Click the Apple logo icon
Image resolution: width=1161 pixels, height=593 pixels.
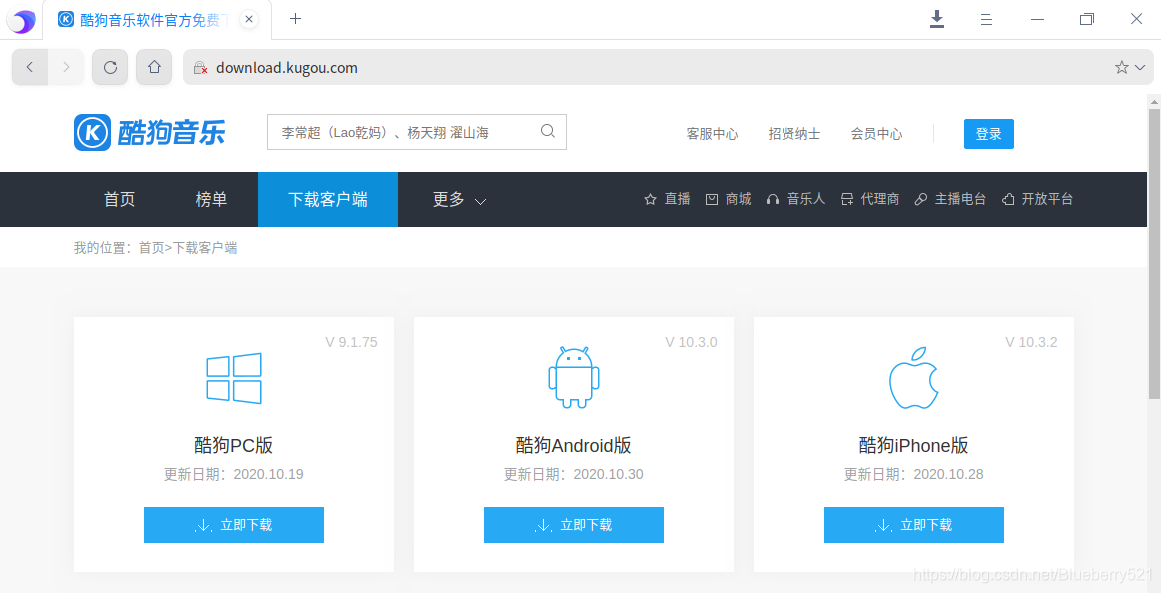[914, 377]
